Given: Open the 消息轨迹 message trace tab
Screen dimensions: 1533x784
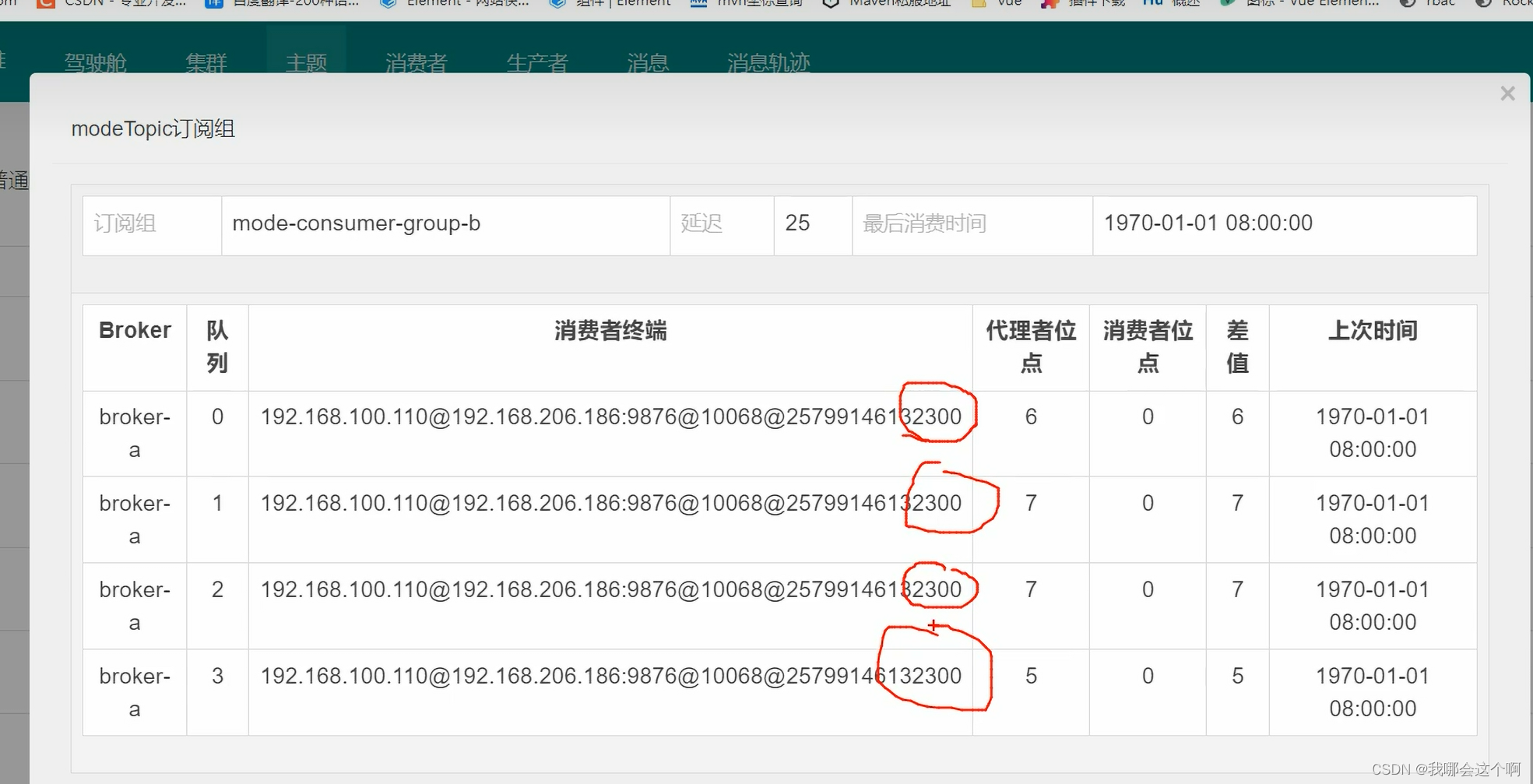Looking at the screenshot, I should pyautogui.click(x=768, y=62).
